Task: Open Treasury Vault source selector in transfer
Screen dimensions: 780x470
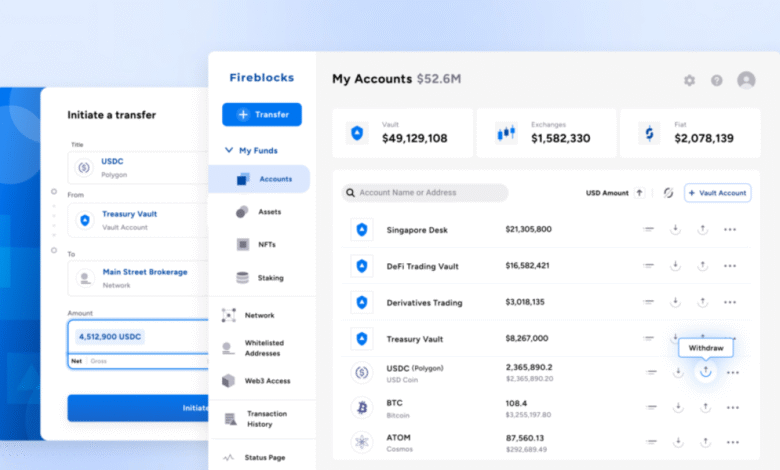Action: point(138,220)
